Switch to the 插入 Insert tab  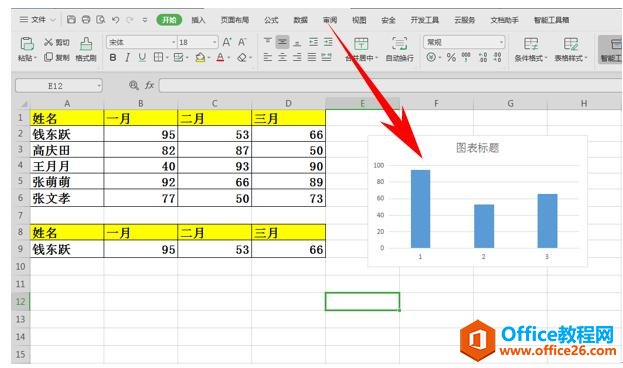[x=198, y=19]
